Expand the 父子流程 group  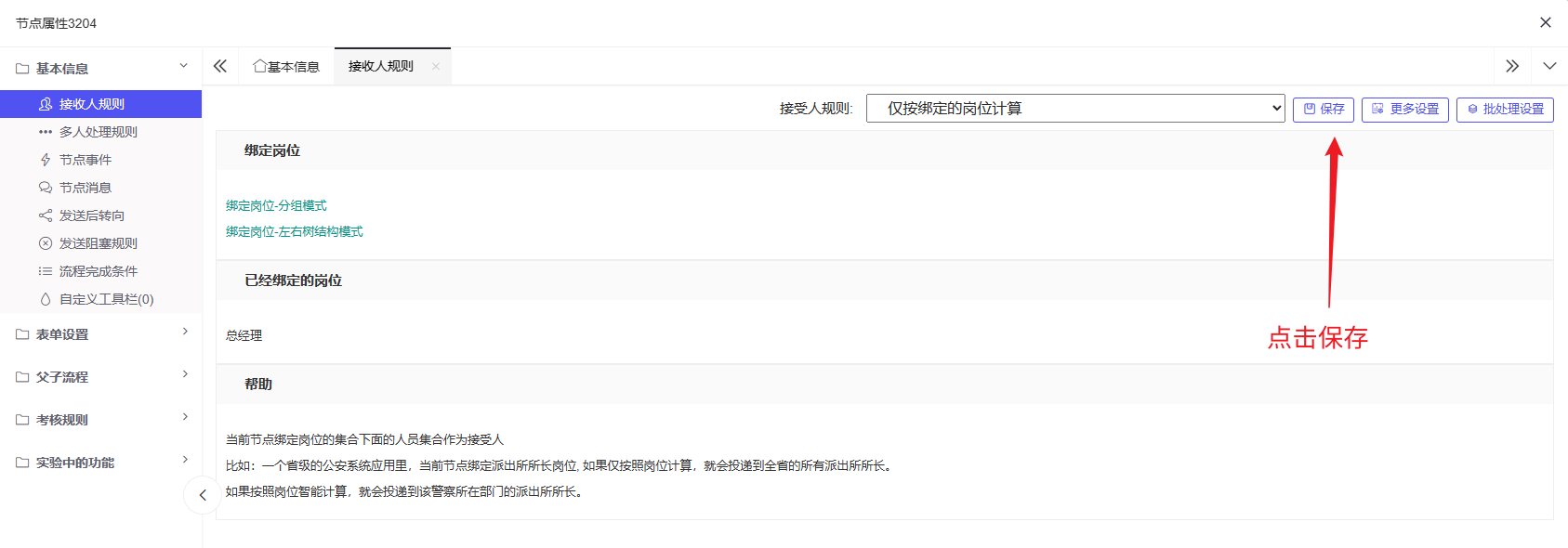(x=100, y=377)
